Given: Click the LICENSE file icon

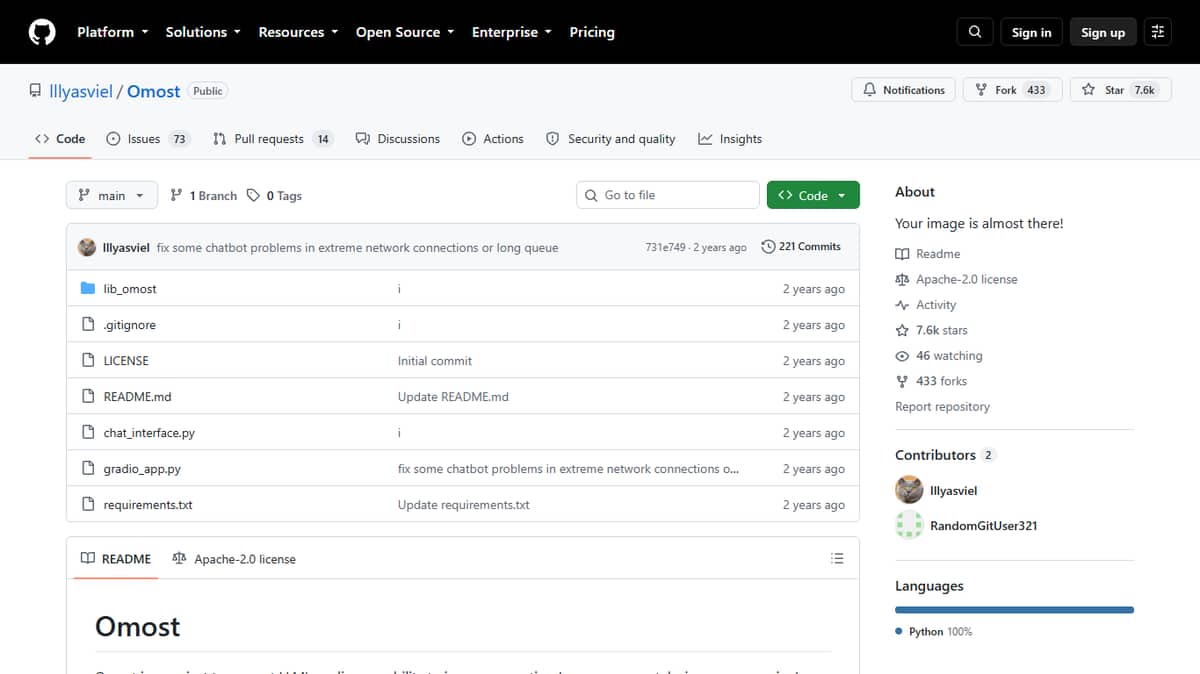Looking at the screenshot, I should tap(88, 361).
